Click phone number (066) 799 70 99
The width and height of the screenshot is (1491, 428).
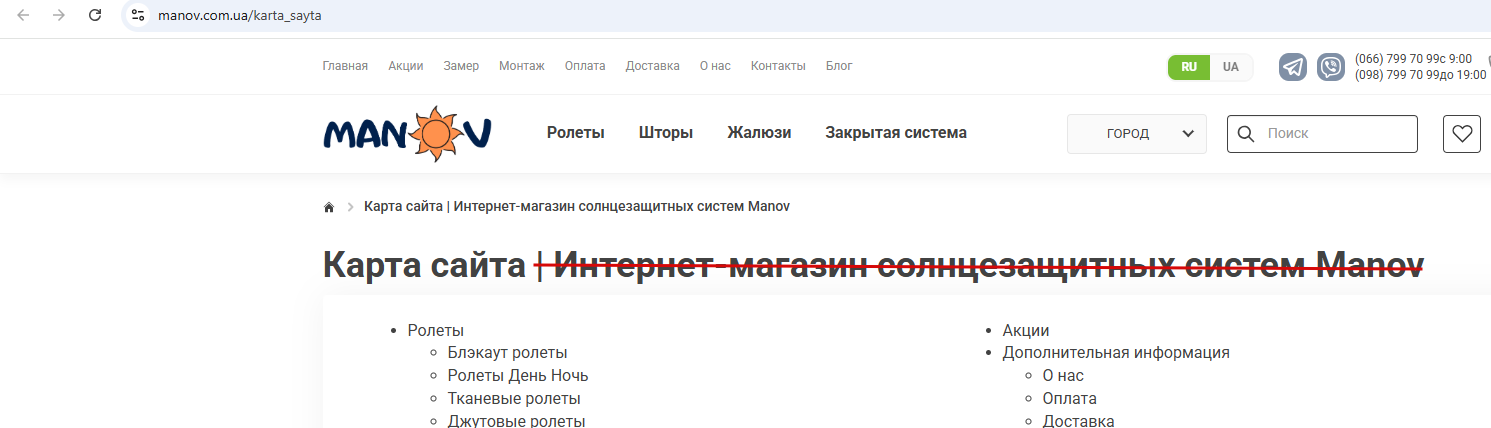point(1396,59)
